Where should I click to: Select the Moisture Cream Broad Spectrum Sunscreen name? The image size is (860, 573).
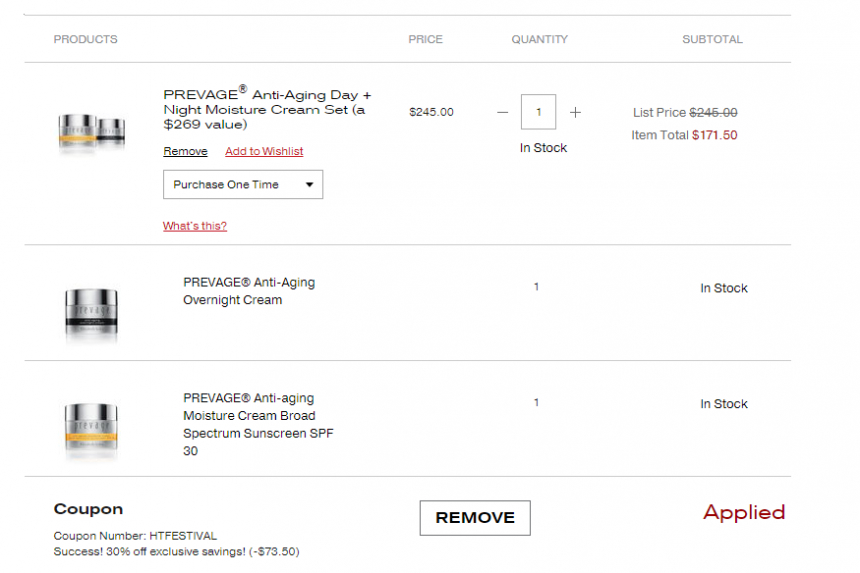pyautogui.click(x=258, y=424)
